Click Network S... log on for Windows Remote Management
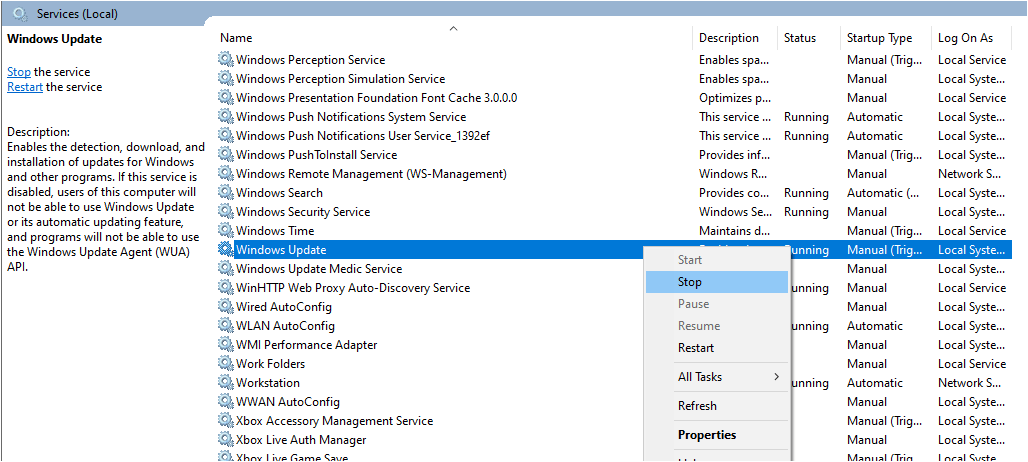 pyautogui.click(x=970, y=174)
